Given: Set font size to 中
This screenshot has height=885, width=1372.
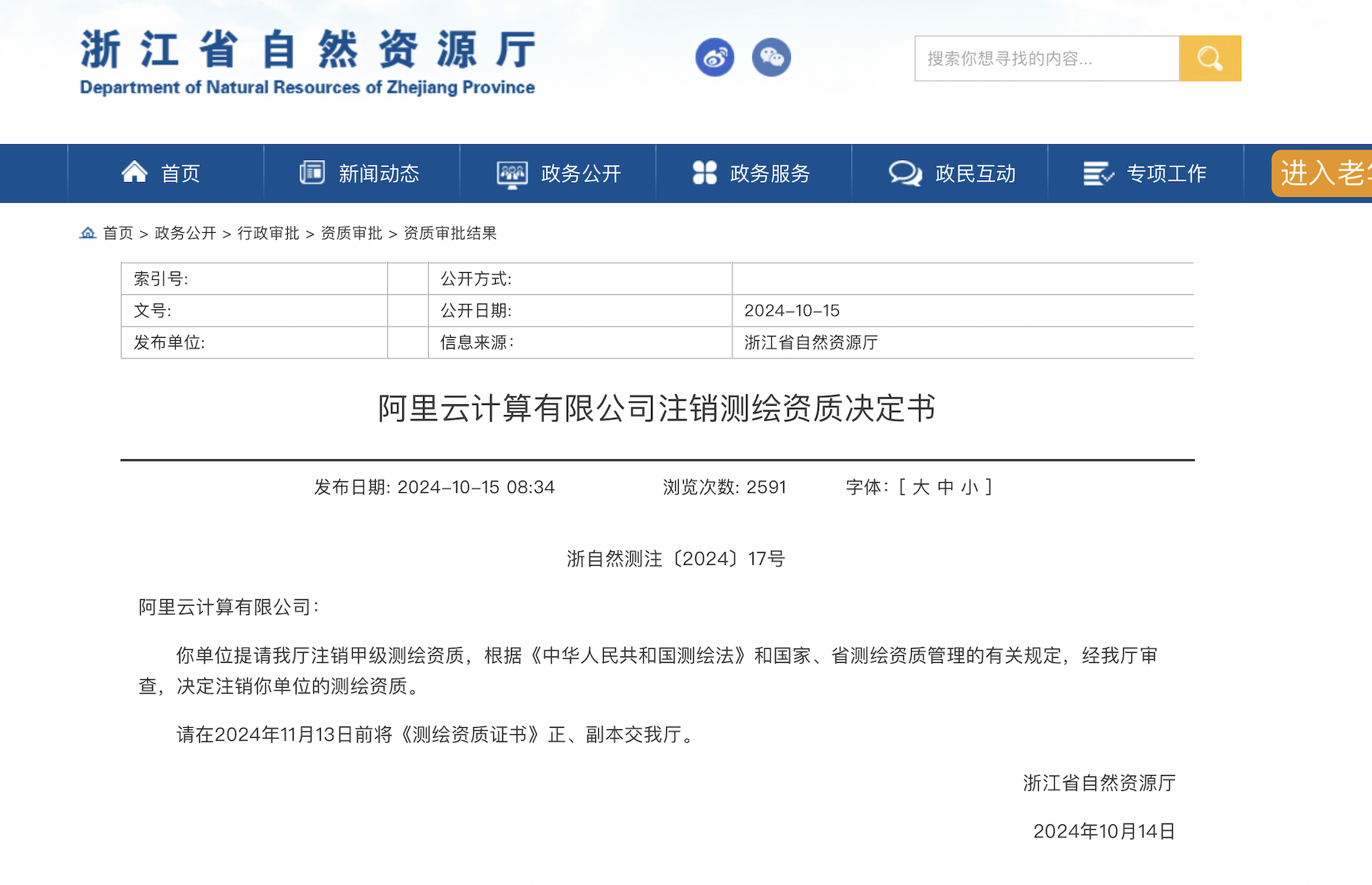Looking at the screenshot, I should [x=945, y=487].
